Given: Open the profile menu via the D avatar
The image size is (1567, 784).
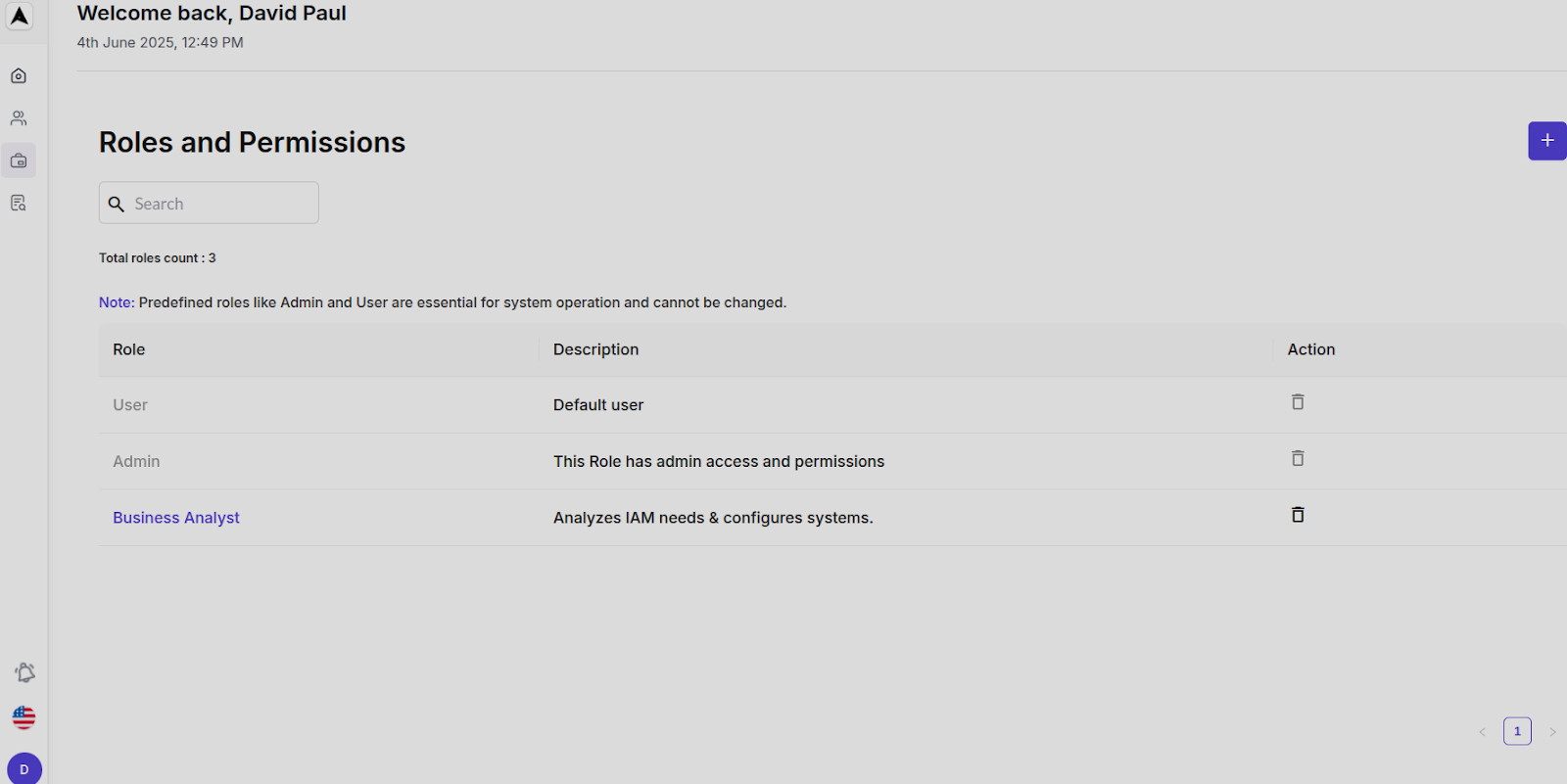Looking at the screenshot, I should (24, 769).
